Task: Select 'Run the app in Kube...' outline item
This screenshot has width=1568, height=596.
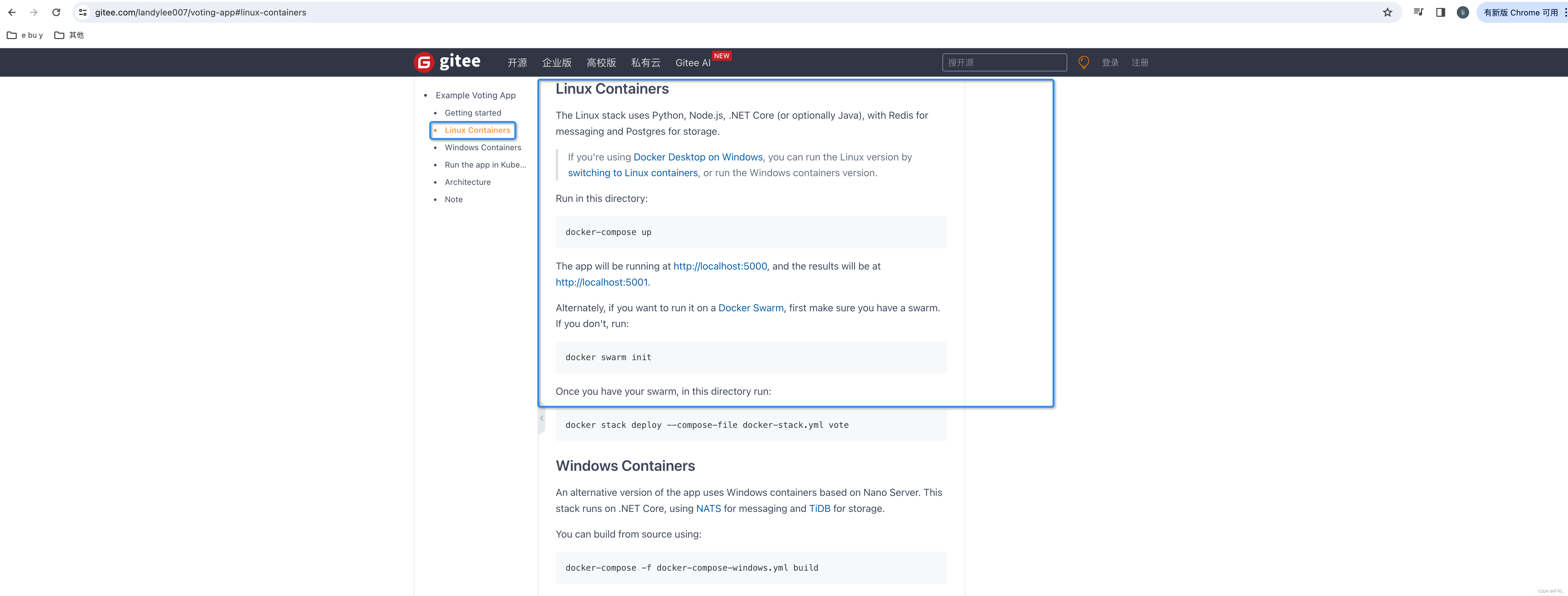Action: tap(485, 164)
